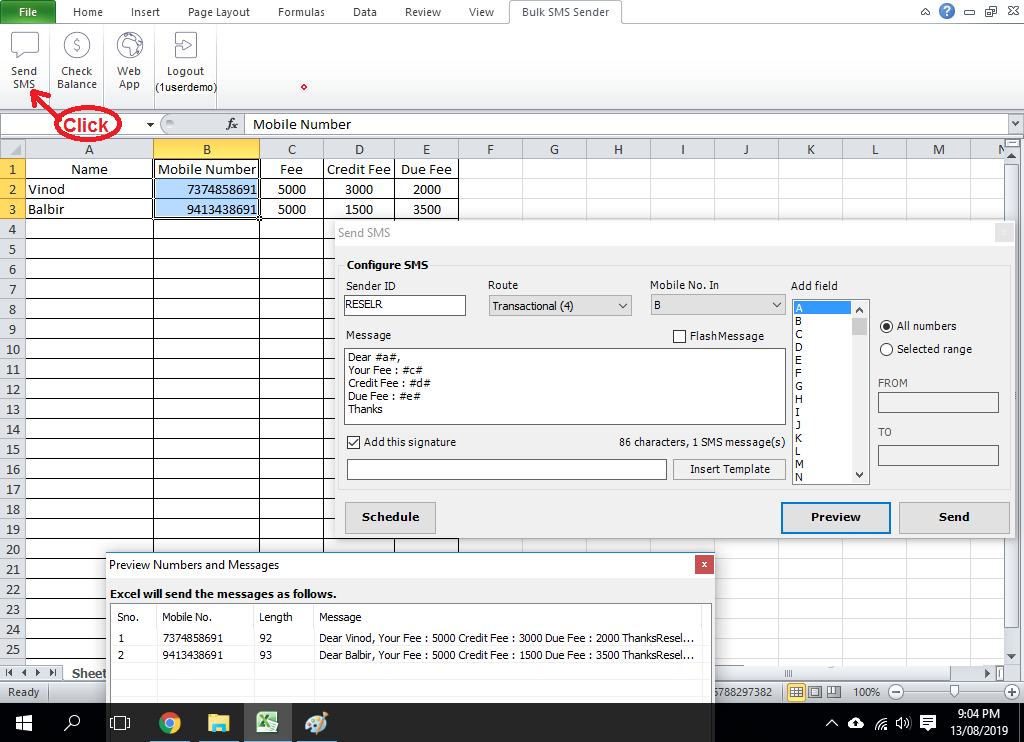The height and width of the screenshot is (742, 1024).
Task: Click the volume speaker tray icon
Action: (903, 723)
